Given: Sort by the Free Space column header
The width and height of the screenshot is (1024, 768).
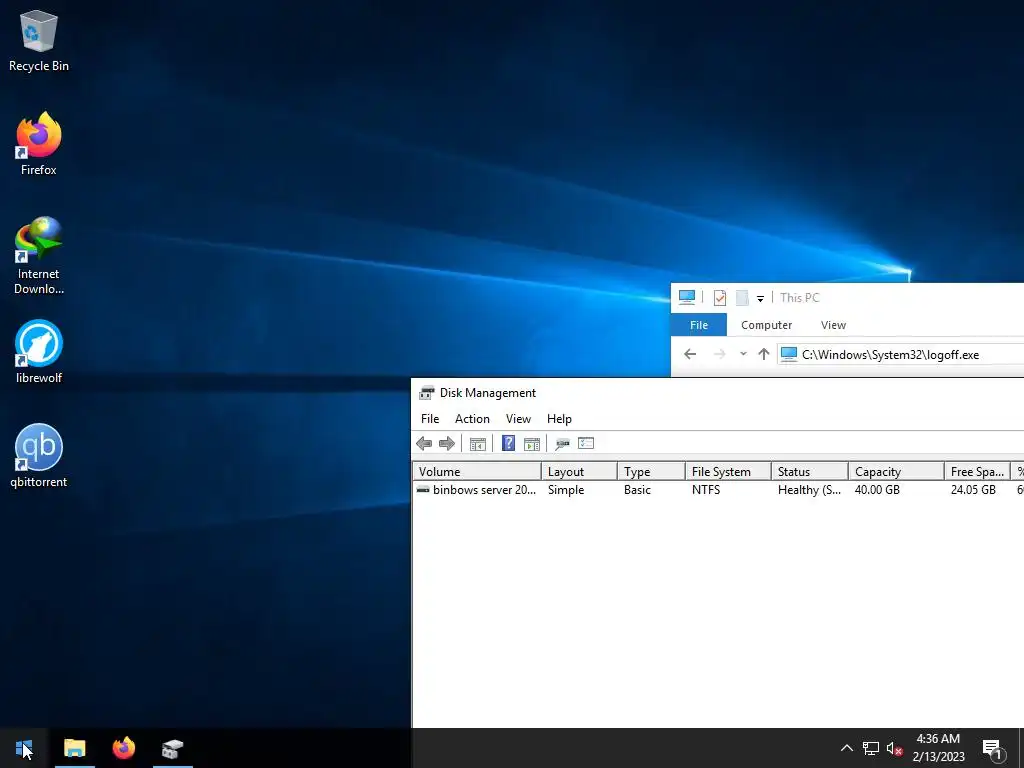Looking at the screenshot, I should (977, 472).
